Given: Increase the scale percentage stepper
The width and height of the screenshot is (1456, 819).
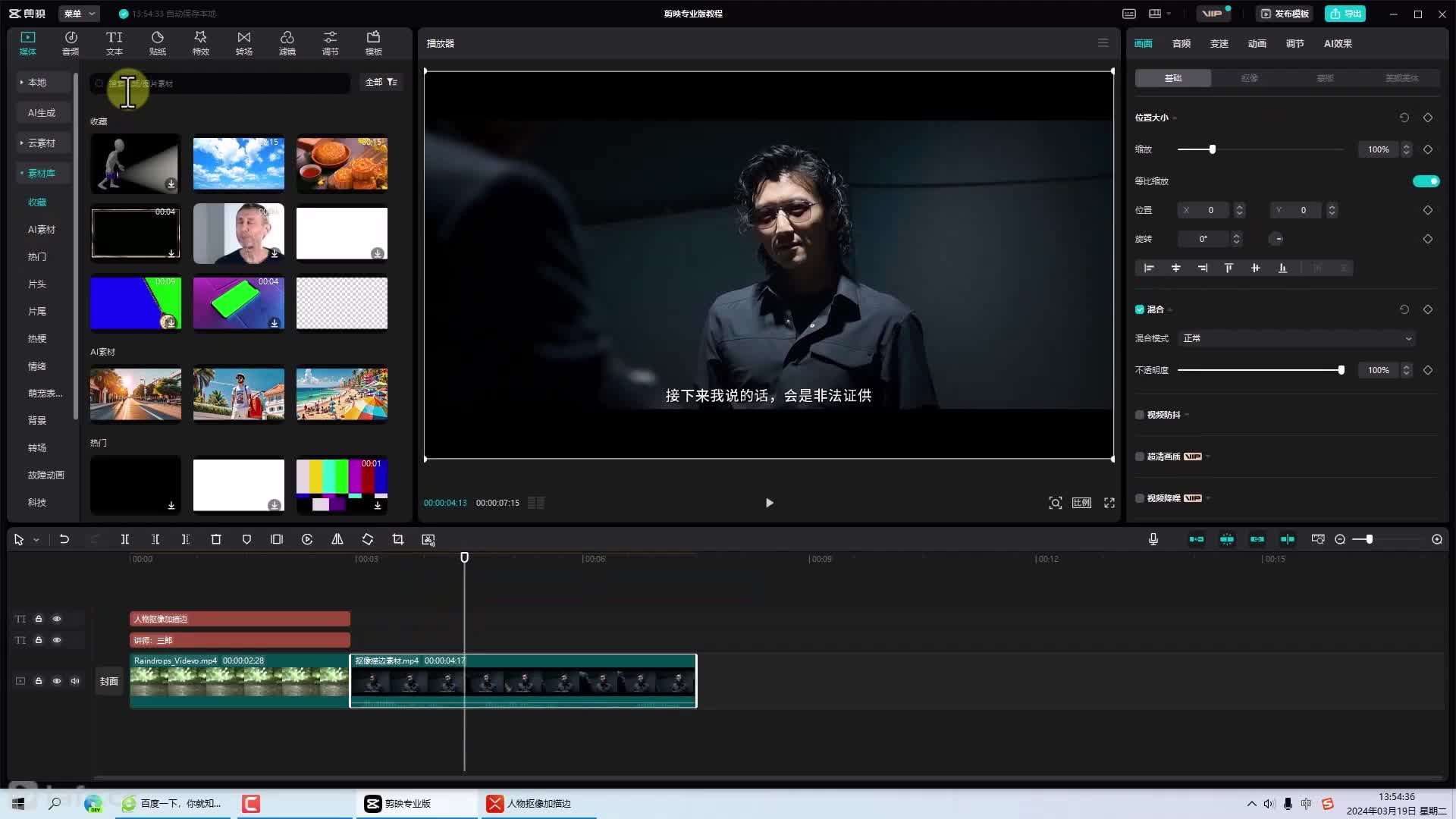Looking at the screenshot, I should pos(1407,146).
